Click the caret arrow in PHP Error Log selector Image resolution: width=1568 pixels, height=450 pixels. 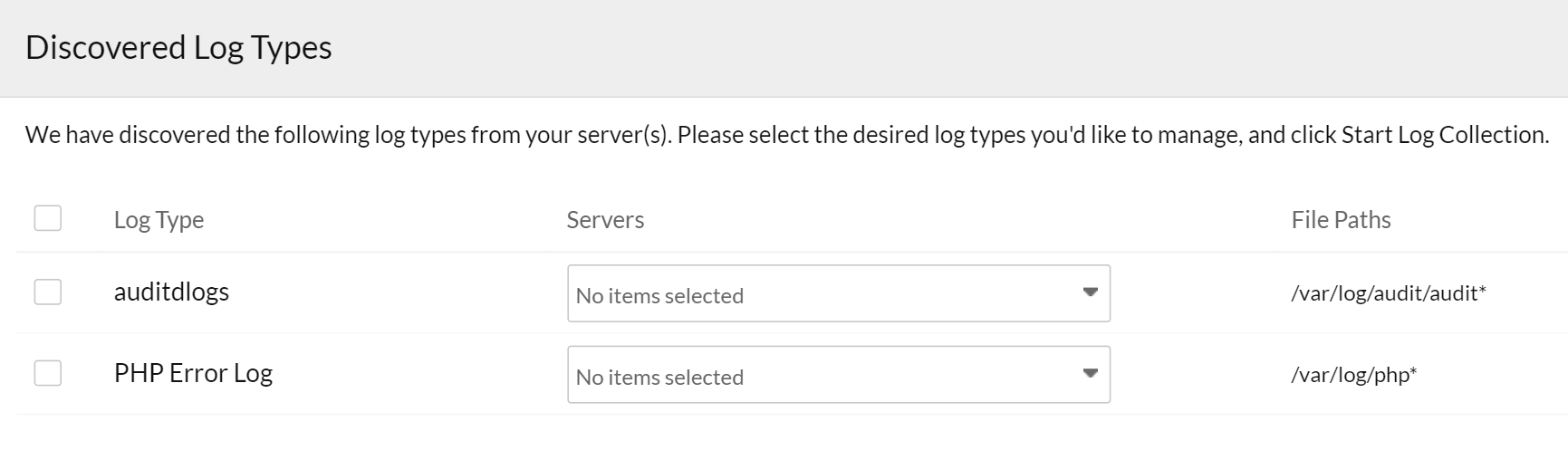(x=1090, y=374)
